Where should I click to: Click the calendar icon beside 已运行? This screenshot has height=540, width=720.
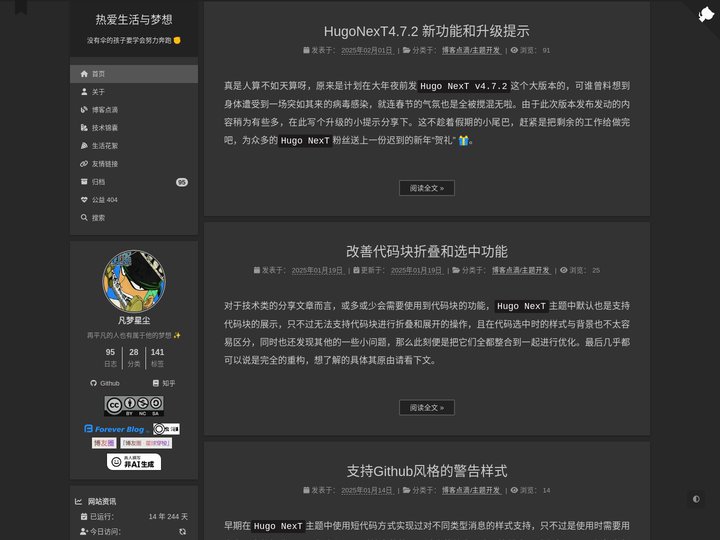coord(84,517)
